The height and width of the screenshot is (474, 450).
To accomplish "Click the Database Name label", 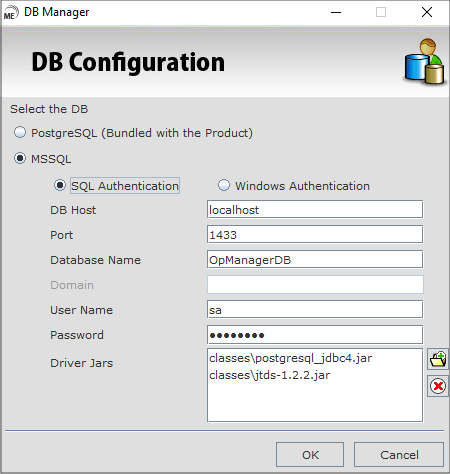I will tap(96, 260).
